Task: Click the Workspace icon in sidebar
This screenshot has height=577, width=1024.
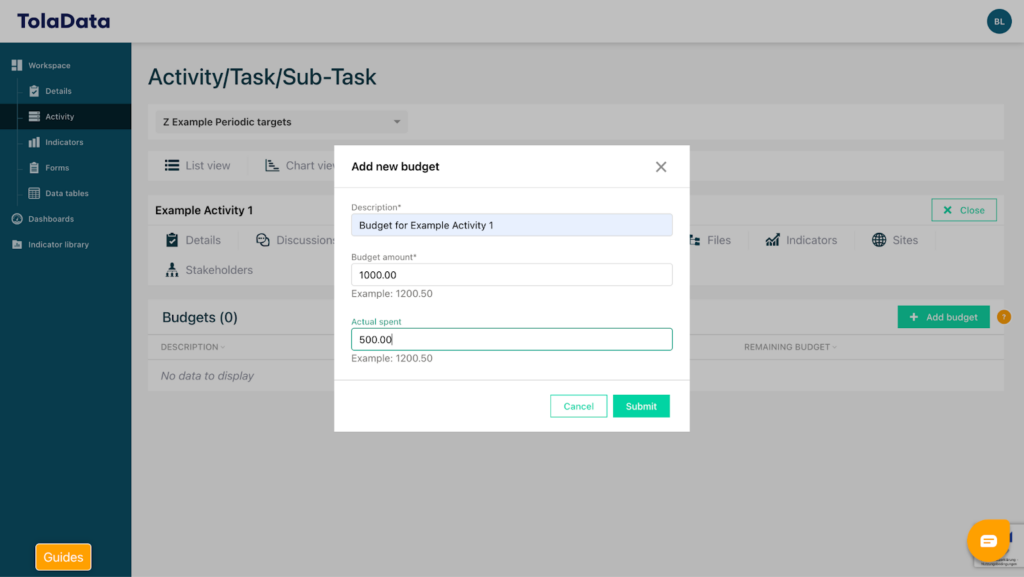Action: [17, 66]
